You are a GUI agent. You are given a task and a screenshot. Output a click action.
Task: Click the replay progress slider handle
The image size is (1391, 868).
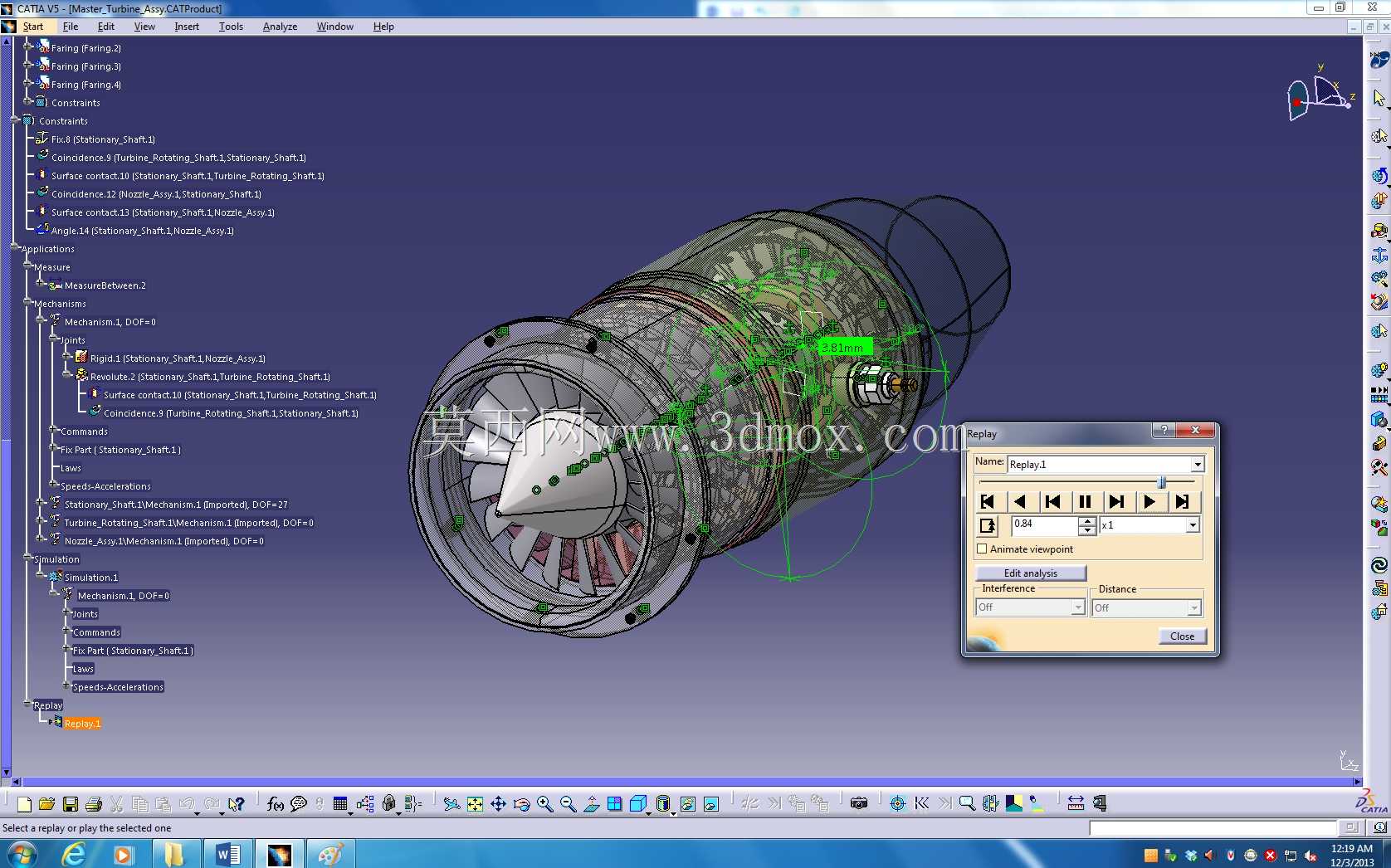[x=1162, y=482]
